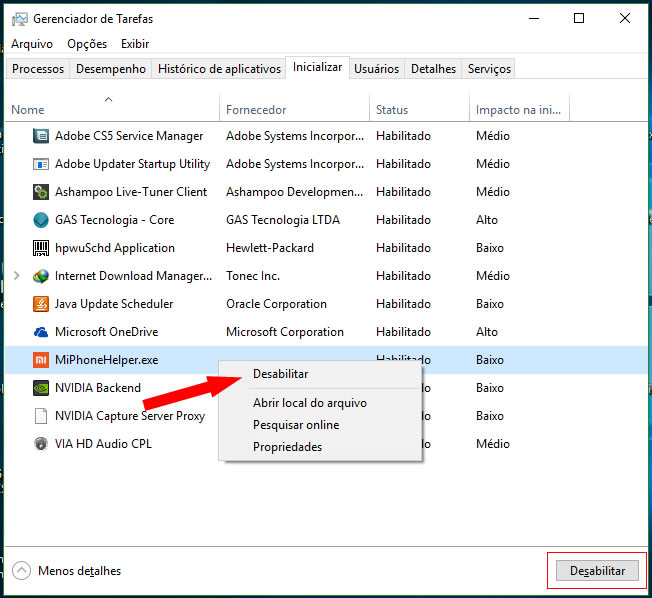This screenshot has height=598, width=652.
Task: Click the Internet Download Manager icon
Action: pos(41,276)
